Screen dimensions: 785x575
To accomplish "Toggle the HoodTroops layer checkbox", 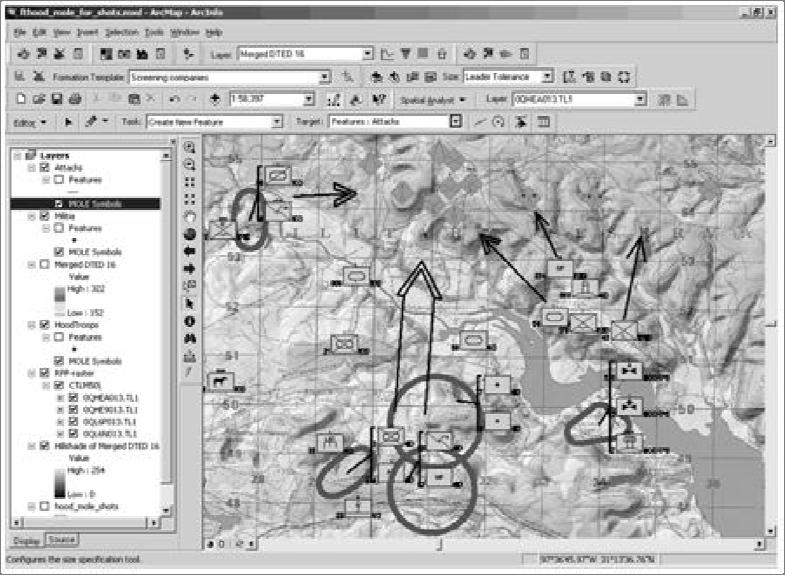I will [45, 325].
